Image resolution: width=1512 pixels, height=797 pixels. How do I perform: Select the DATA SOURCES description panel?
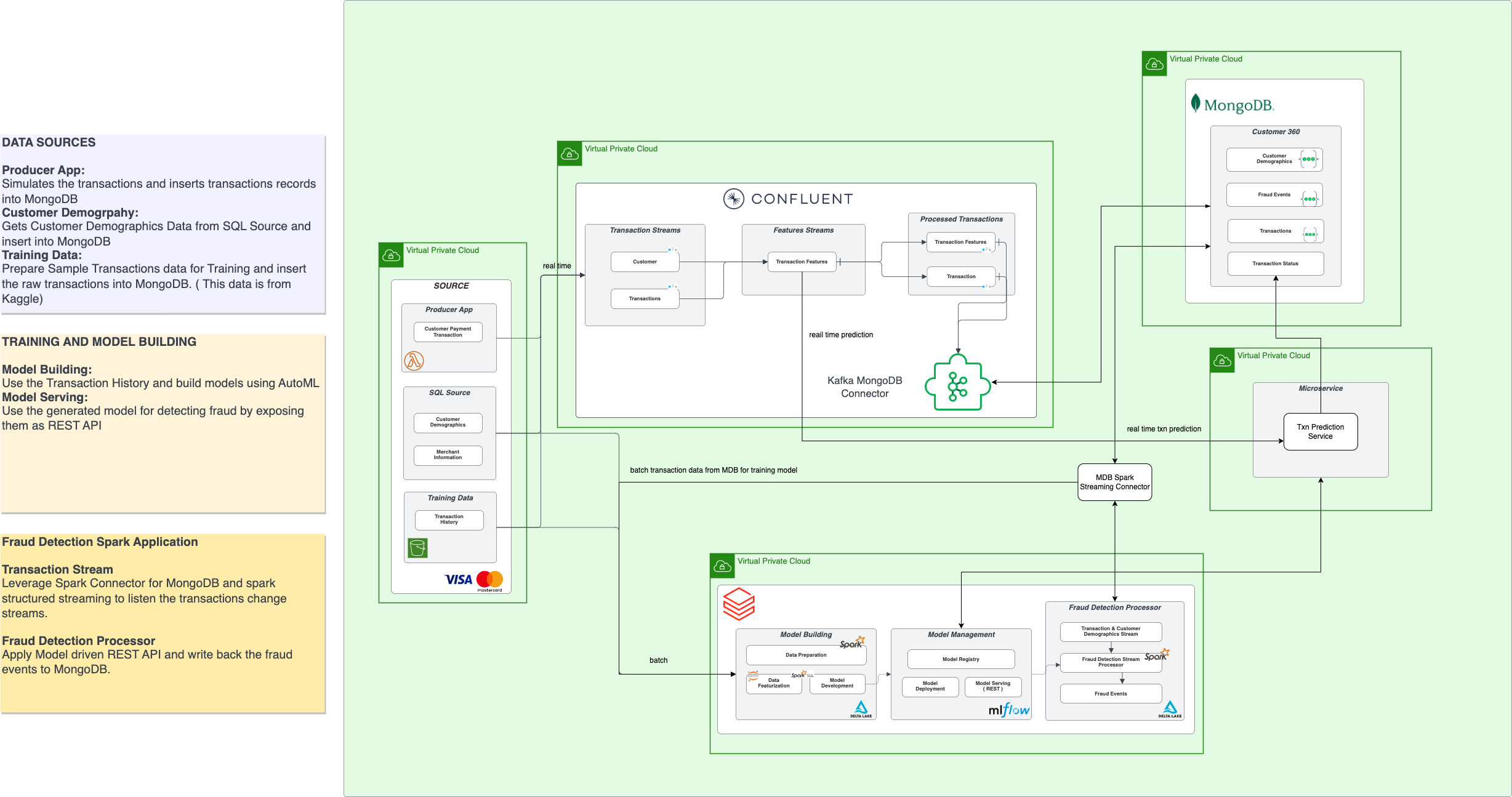tap(163, 225)
